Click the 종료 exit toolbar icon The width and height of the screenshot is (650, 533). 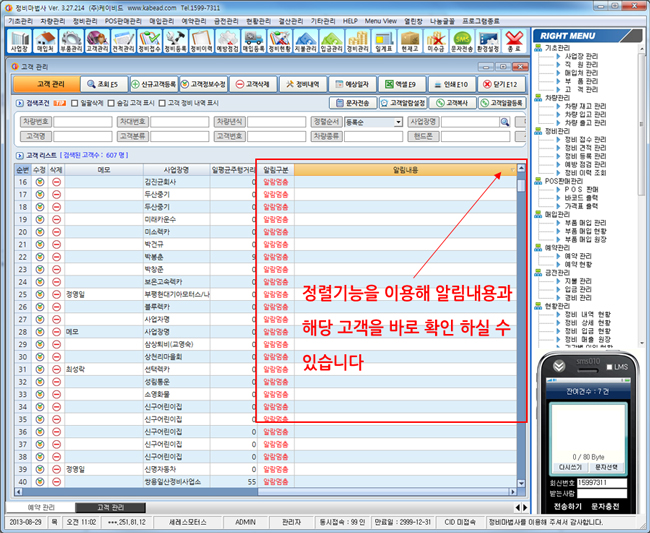[514, 40]
